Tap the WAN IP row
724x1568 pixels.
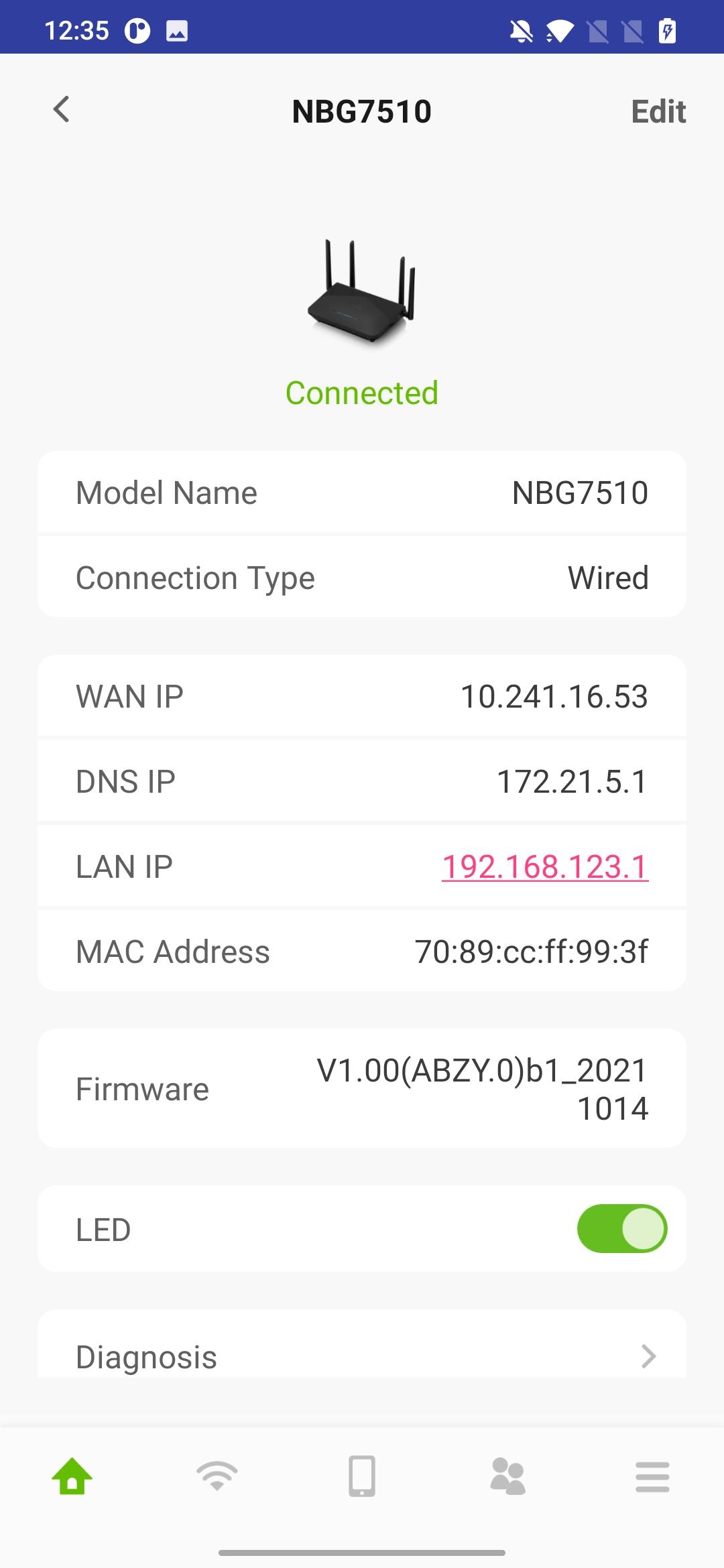click(362, 696)
